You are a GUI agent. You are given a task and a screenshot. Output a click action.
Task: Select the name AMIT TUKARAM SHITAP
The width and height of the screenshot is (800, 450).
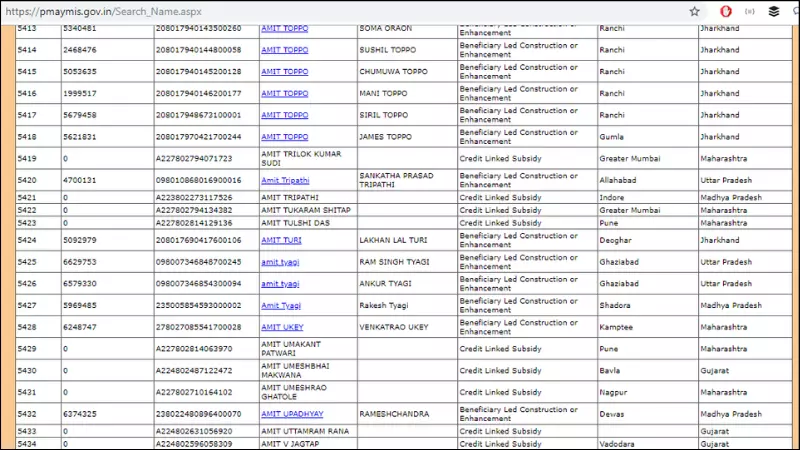pos(306,210)
